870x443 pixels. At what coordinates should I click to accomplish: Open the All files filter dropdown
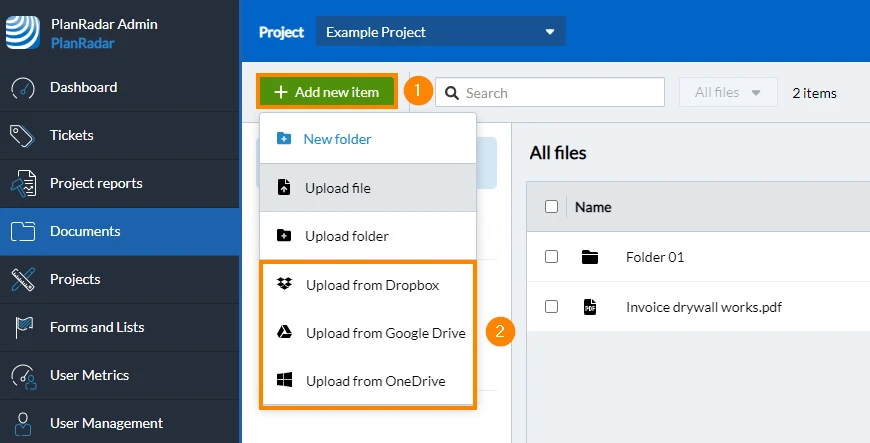coord(728,92)
